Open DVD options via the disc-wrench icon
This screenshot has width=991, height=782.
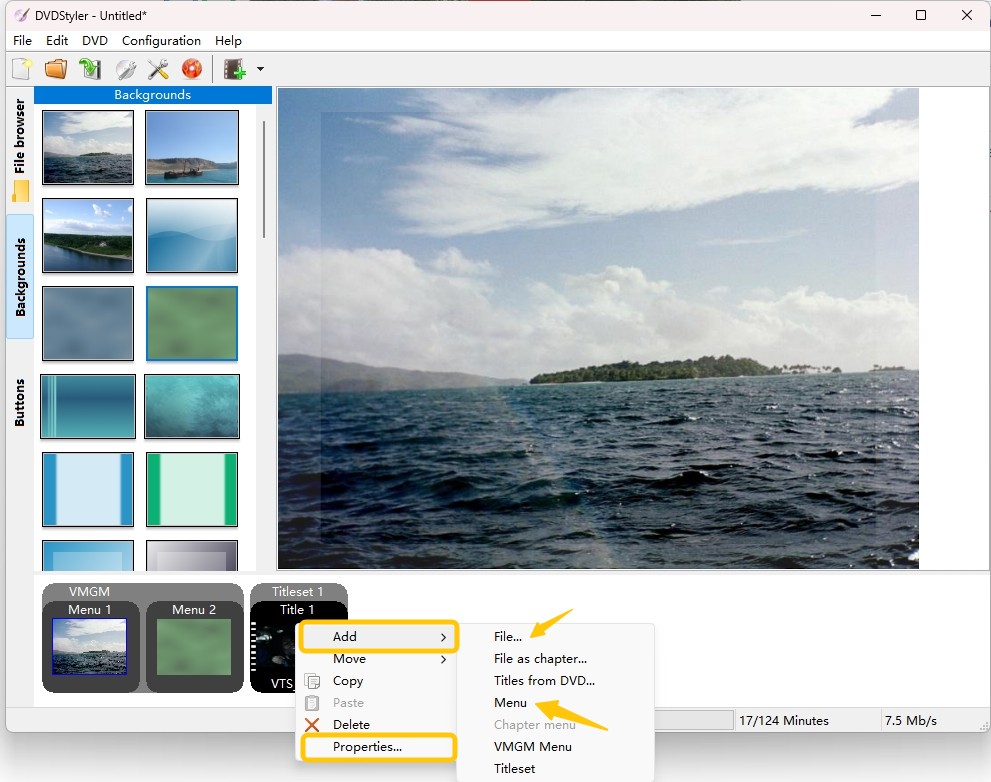124,68
